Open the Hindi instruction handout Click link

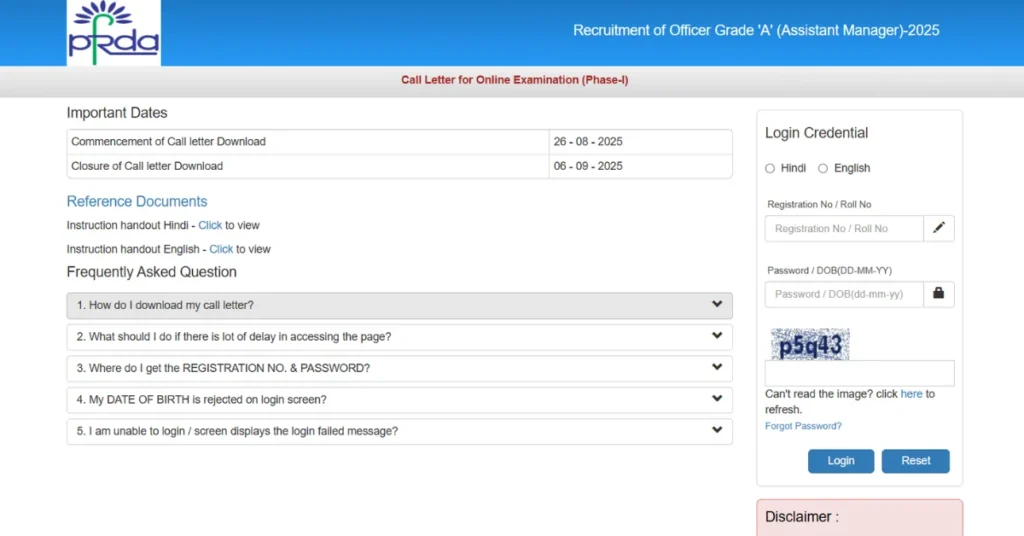pyautogui.click(x=210, y=225)
